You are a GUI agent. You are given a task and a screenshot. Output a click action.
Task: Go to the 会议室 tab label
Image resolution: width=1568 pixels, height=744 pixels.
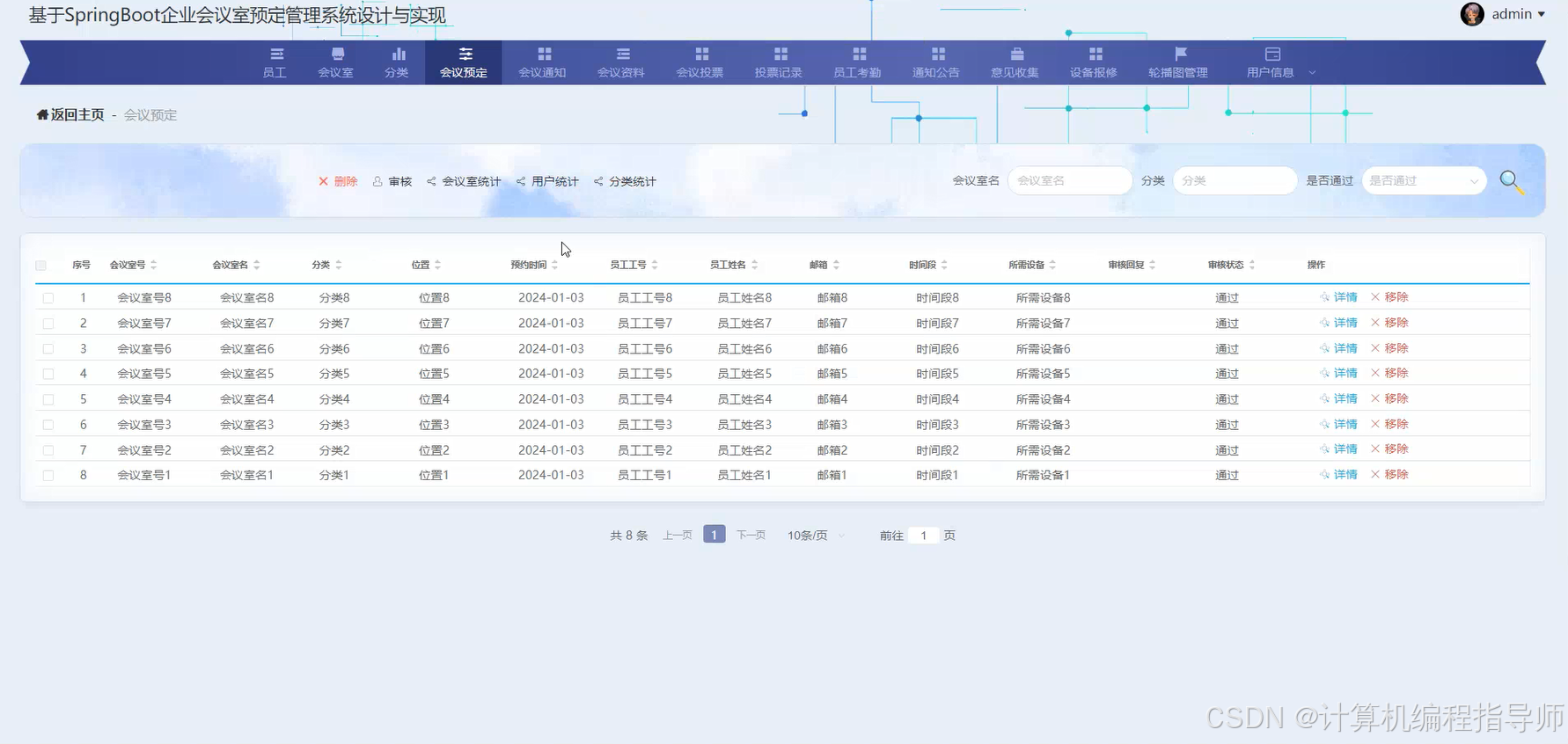tap(335, 72)
